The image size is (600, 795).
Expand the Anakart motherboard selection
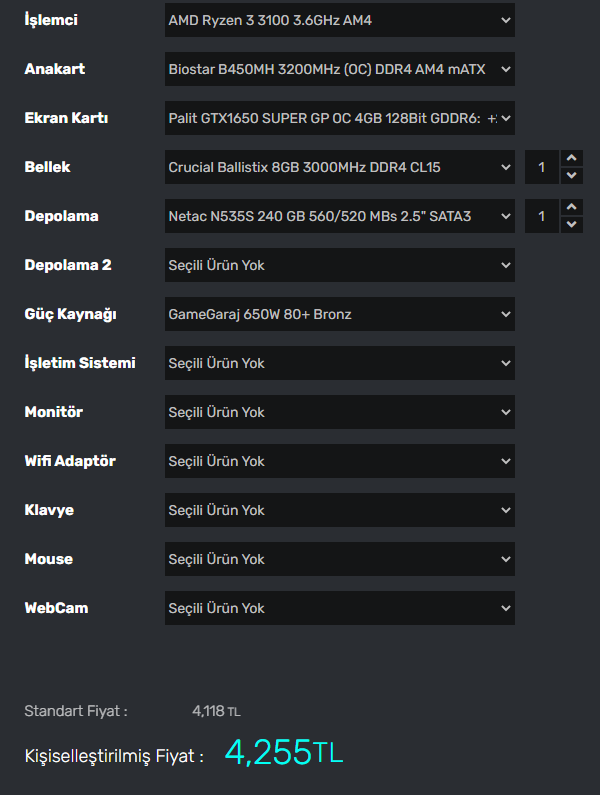[x=339, y=69]
